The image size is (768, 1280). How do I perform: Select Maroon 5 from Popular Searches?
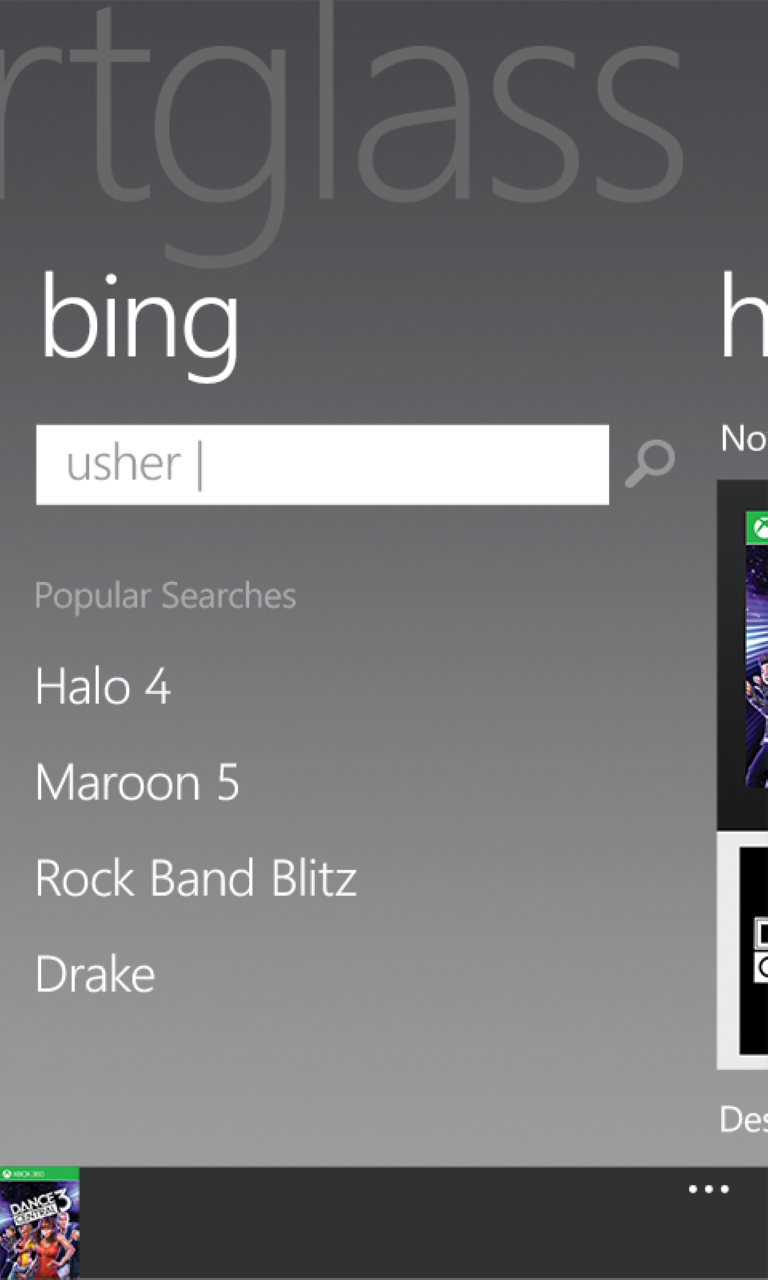137,783
